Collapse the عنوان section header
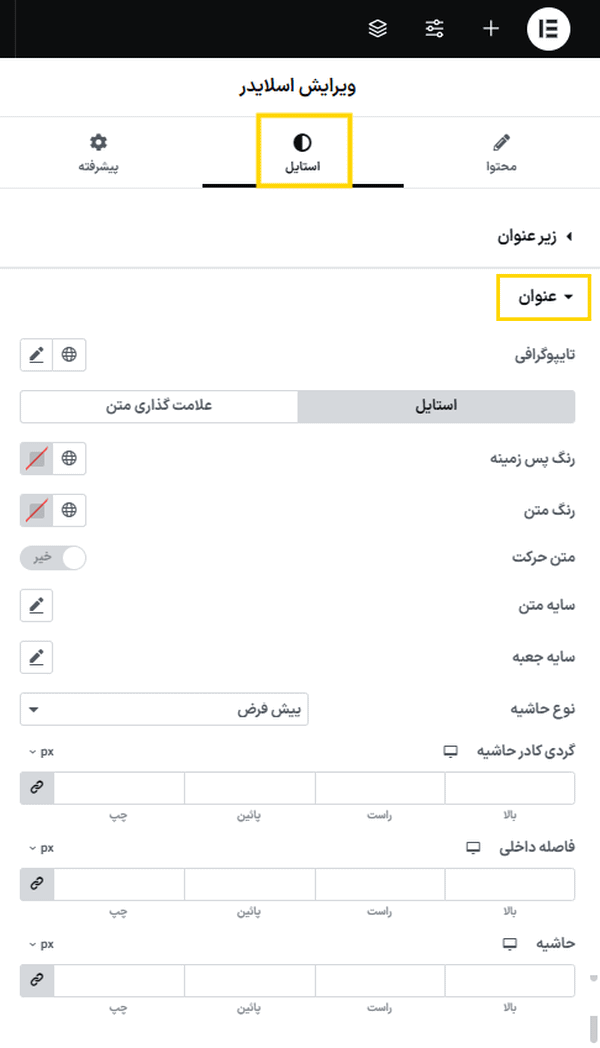The image size is (600, 1048). [x=543, y=297]
